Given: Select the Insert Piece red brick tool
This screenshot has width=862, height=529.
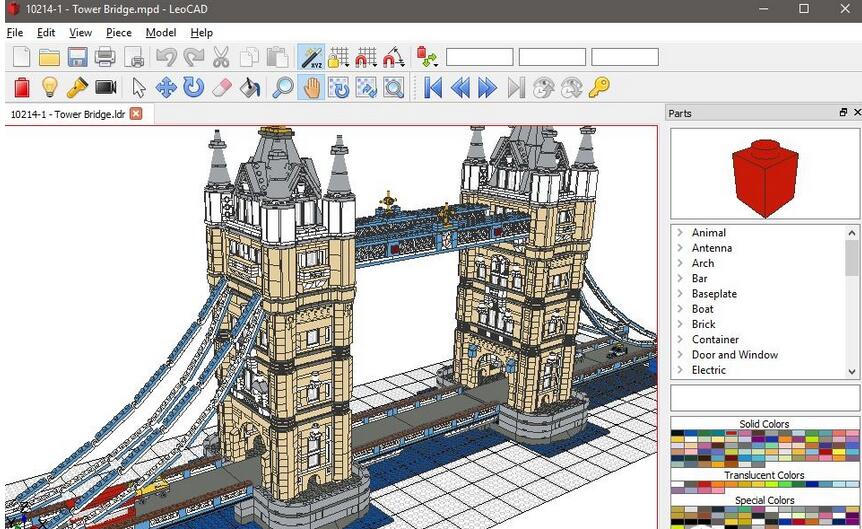Looking at the screenshot, I should (x=22, y=88).
